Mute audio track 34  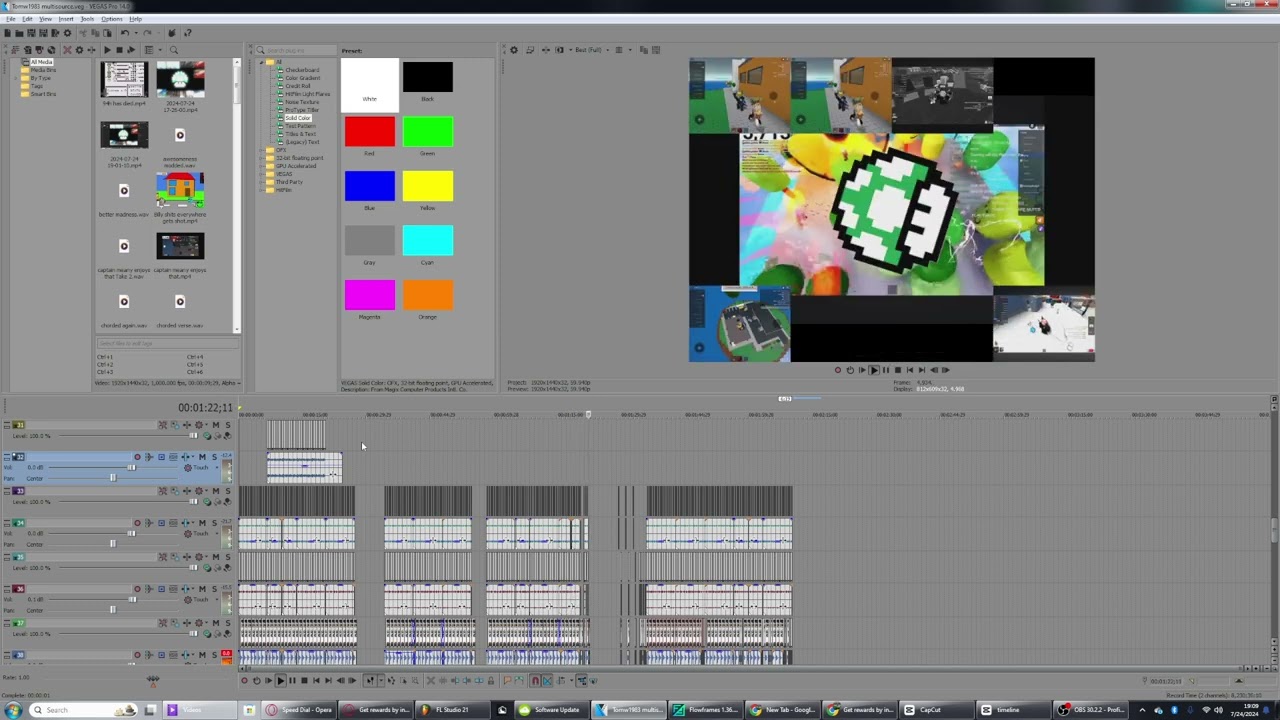click(202, 523)
